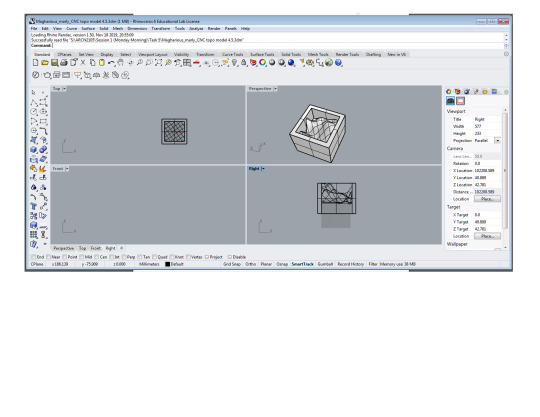The height and width of the screenshot is (417, 540).
Task: Click the Zoom Extents icon
Action: click(158, 63)
